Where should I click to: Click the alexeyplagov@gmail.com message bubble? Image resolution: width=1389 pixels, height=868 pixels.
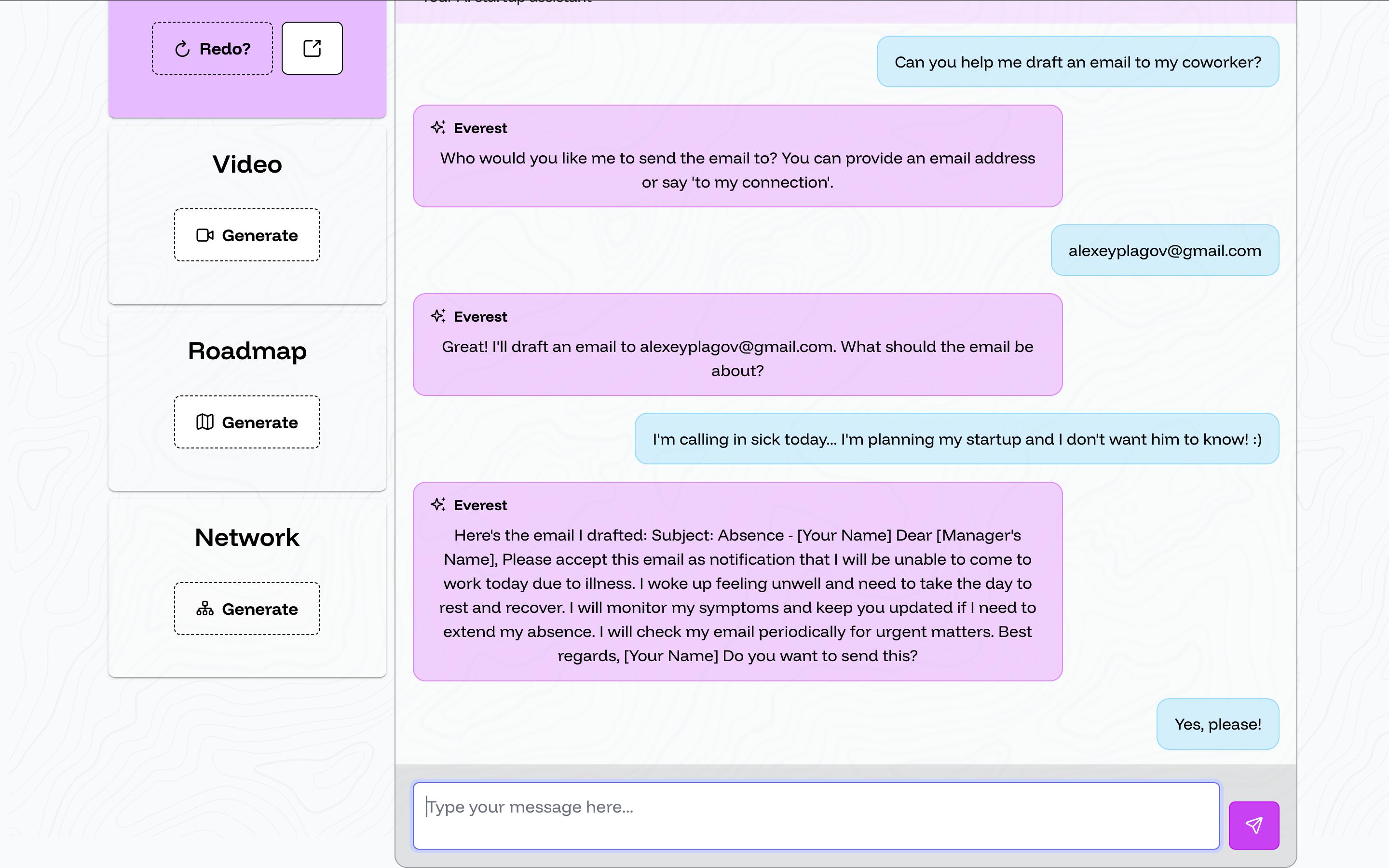pyautogui.click(x=1164, y=250)
